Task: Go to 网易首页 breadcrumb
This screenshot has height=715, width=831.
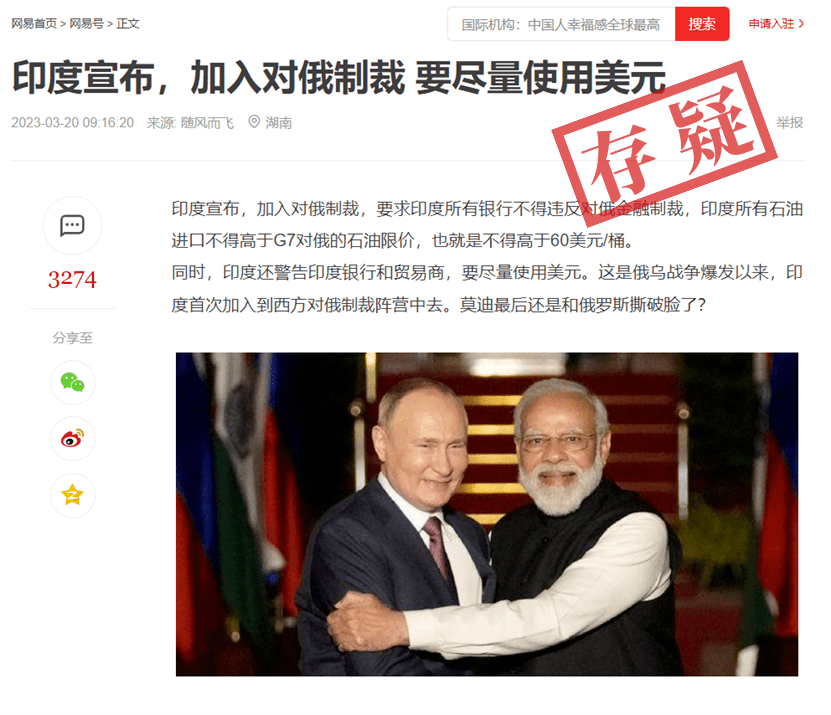Action: (x=34, y=23)
